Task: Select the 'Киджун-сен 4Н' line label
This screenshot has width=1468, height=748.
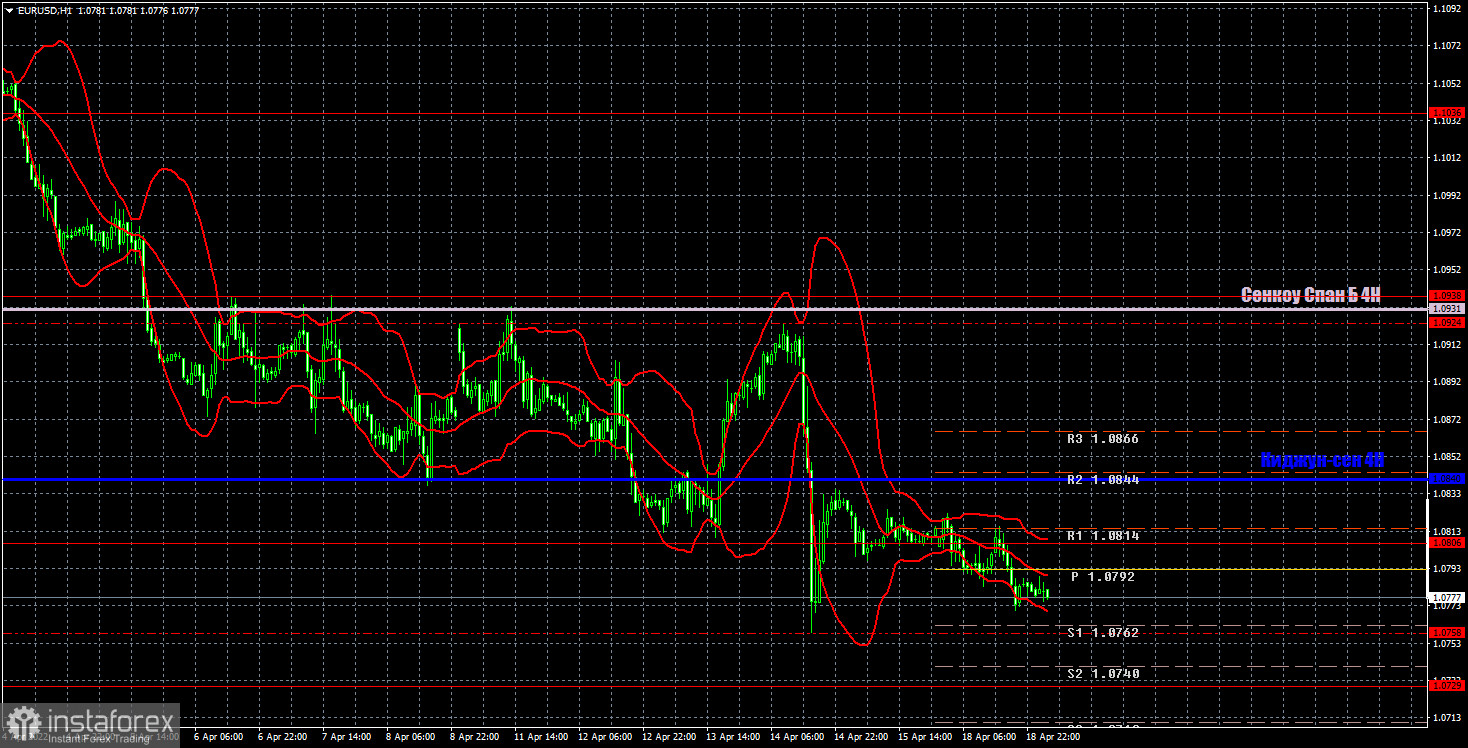Action: tap(1322, 460)
